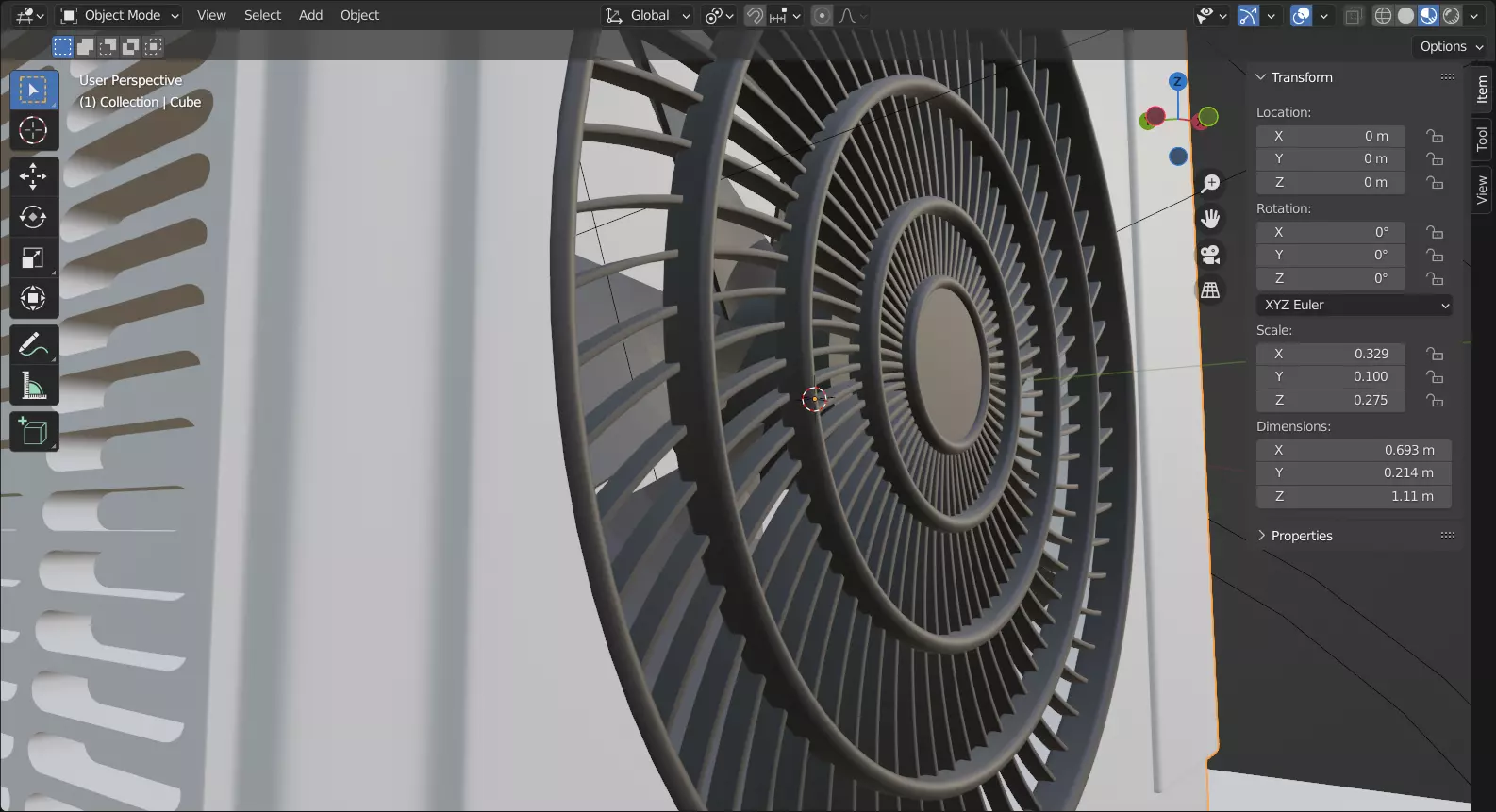Choose the subtract-selection mode icon
The height and width of the screenshot is (812, 1496).
coord(108,46)
